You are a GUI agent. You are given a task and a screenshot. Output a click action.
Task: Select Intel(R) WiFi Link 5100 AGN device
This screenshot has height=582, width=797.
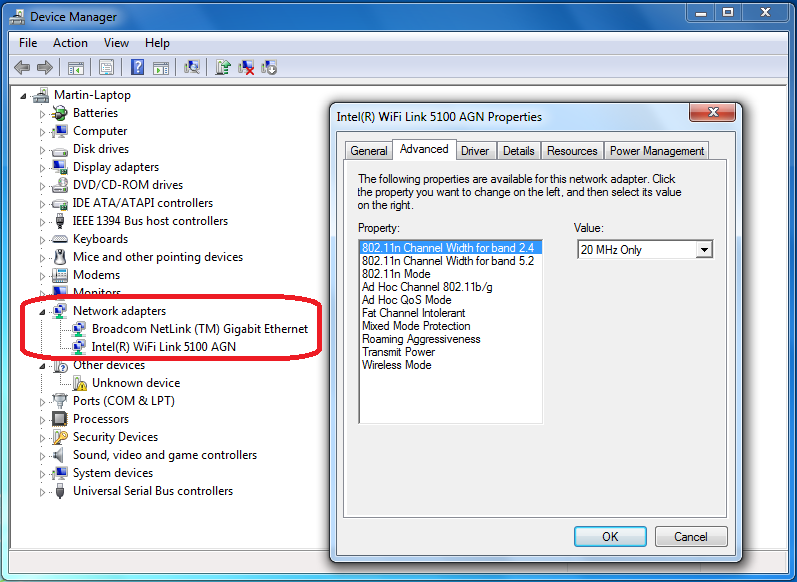coord(163,347)
